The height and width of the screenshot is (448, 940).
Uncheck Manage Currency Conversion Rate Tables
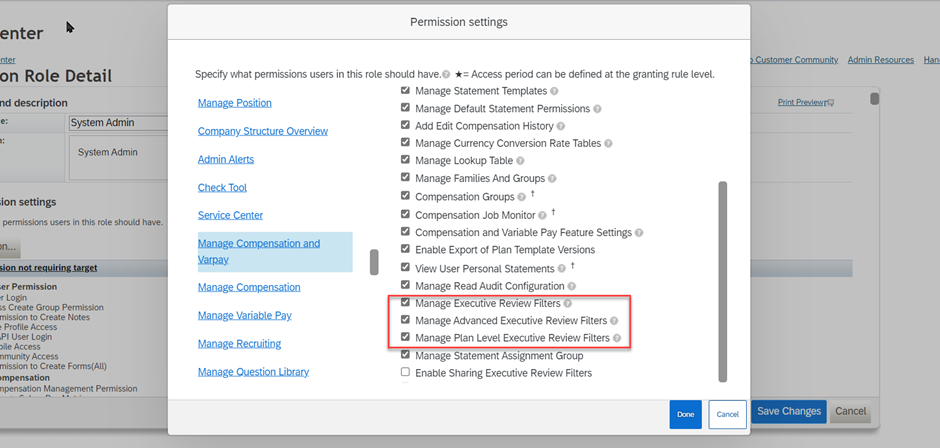405,142
